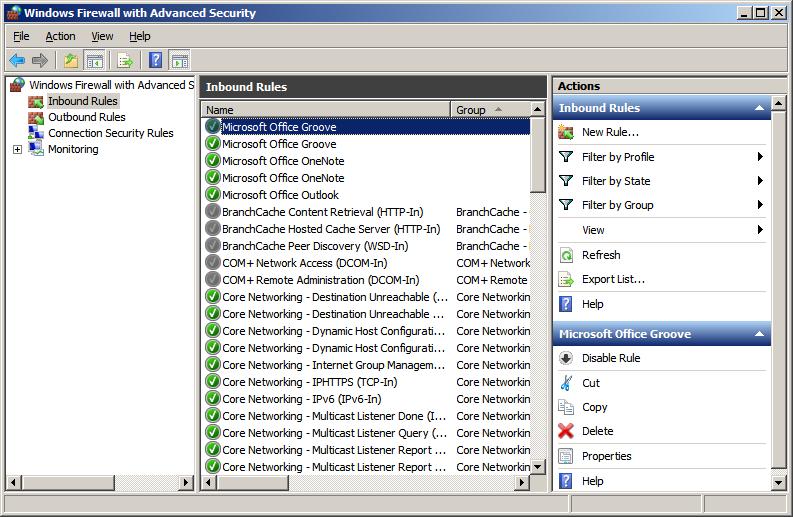Screen dimensions: 793x517
Task: Click the Delete action link
Action: 597,431
